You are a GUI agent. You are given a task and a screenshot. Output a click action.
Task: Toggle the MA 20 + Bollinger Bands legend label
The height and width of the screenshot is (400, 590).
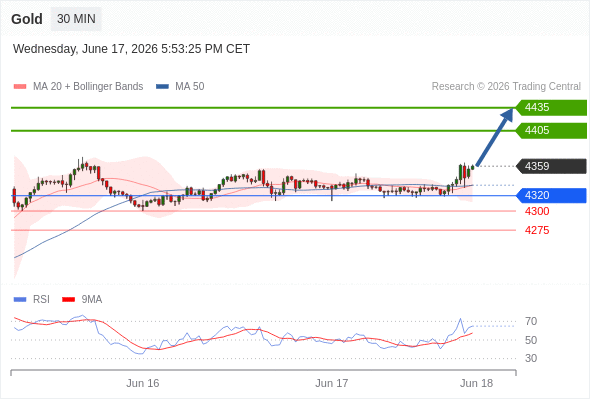(x=88, y=87)
